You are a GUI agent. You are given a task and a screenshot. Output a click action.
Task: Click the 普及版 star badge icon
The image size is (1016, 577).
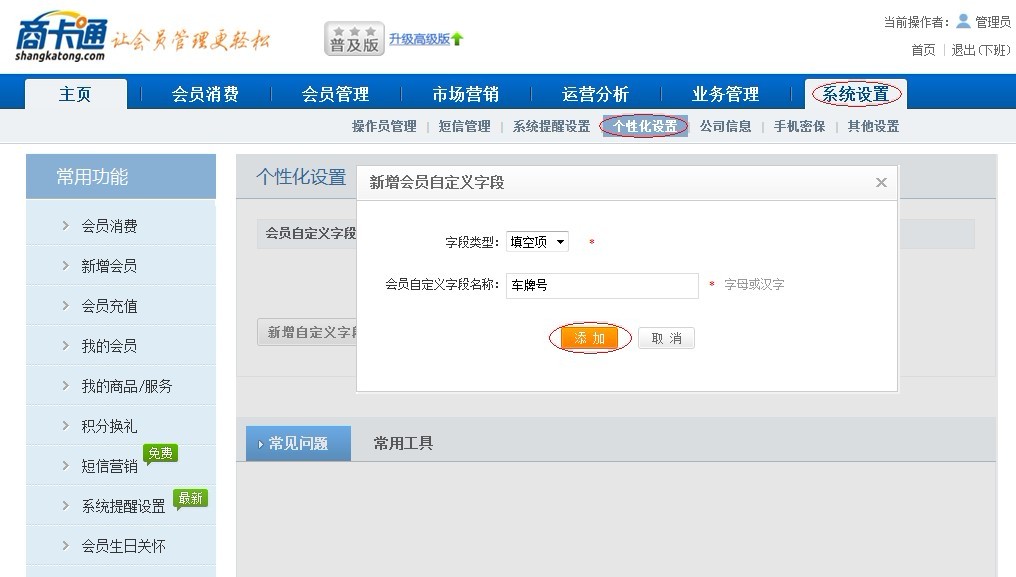click(x=354, y=39)
